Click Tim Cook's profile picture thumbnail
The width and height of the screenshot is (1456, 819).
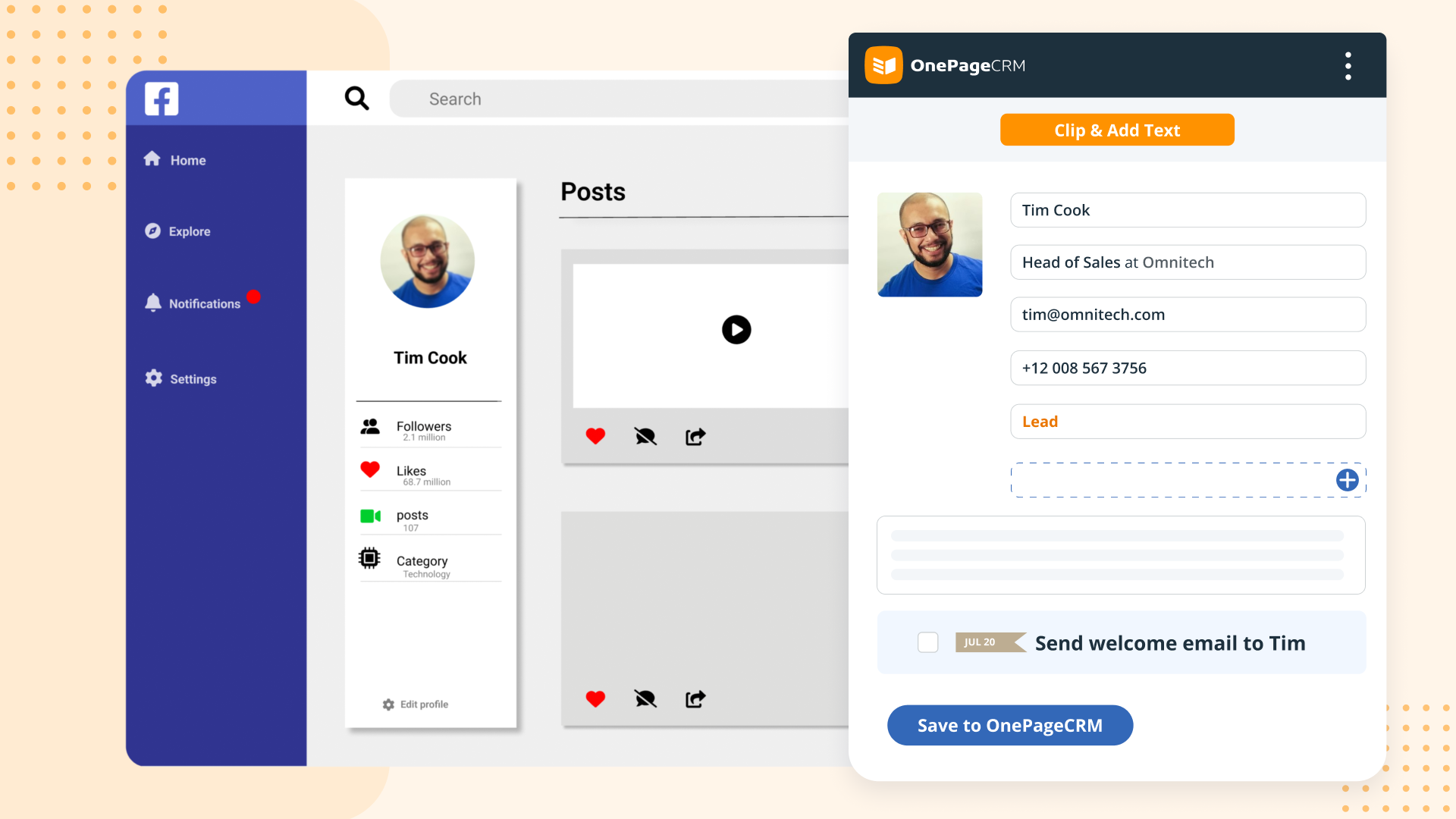coord(426,261)
